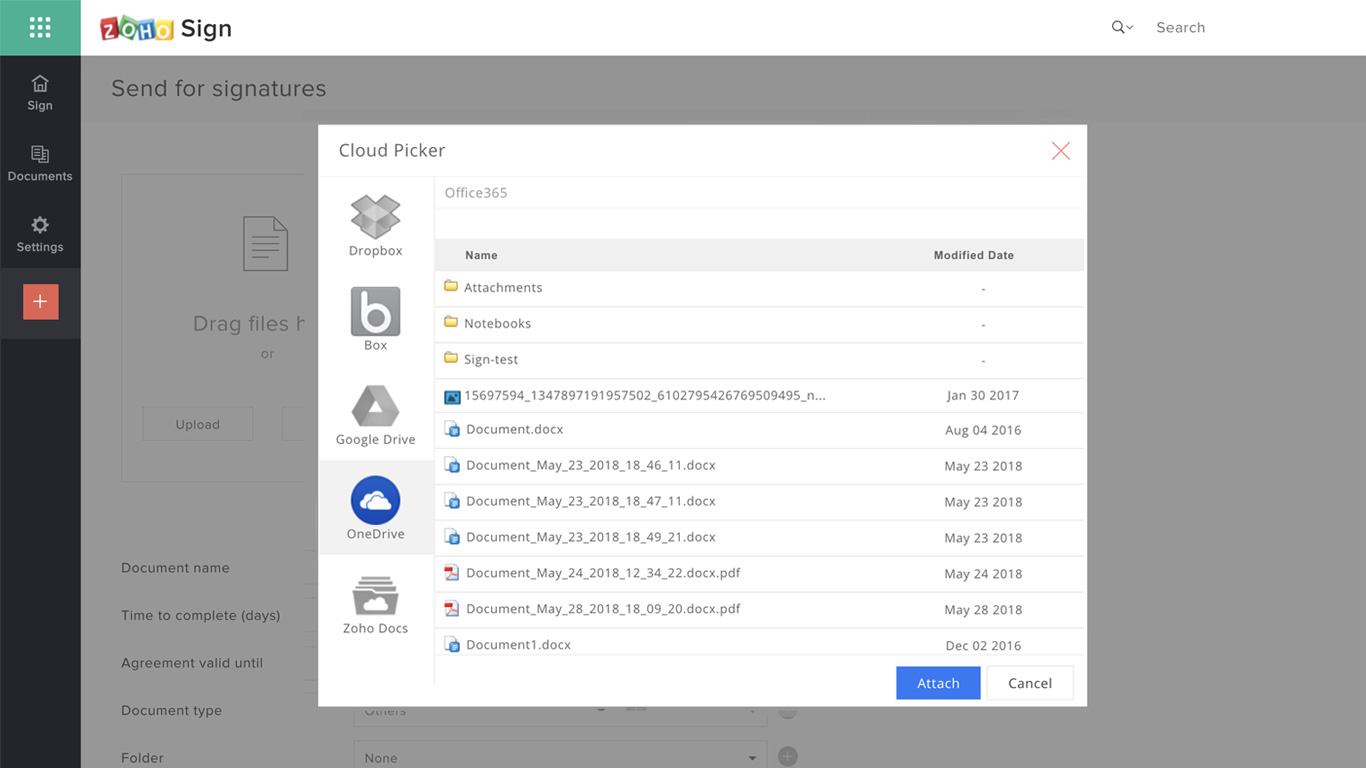Click the Attach button
Image resolution: width=1366 pixels, height=768 pixels.
tap(938, 683)
